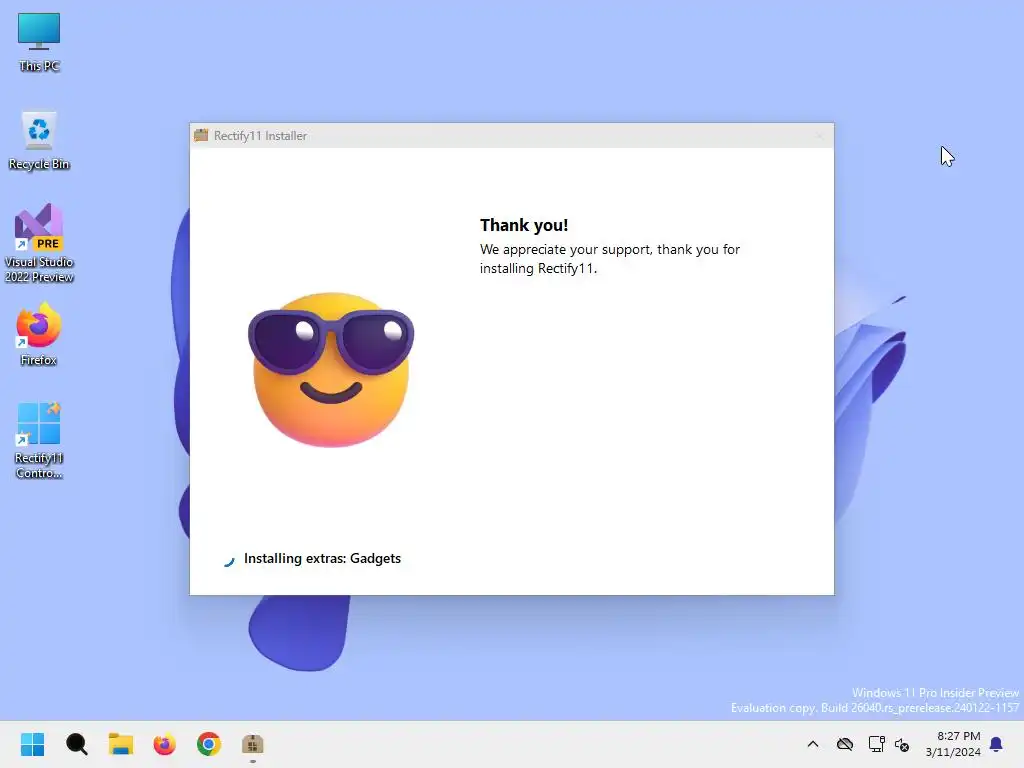Screen dimensions: 1024x768
Task: Click 'We appreciate your support' message
Action: click(x=610, y=259)
